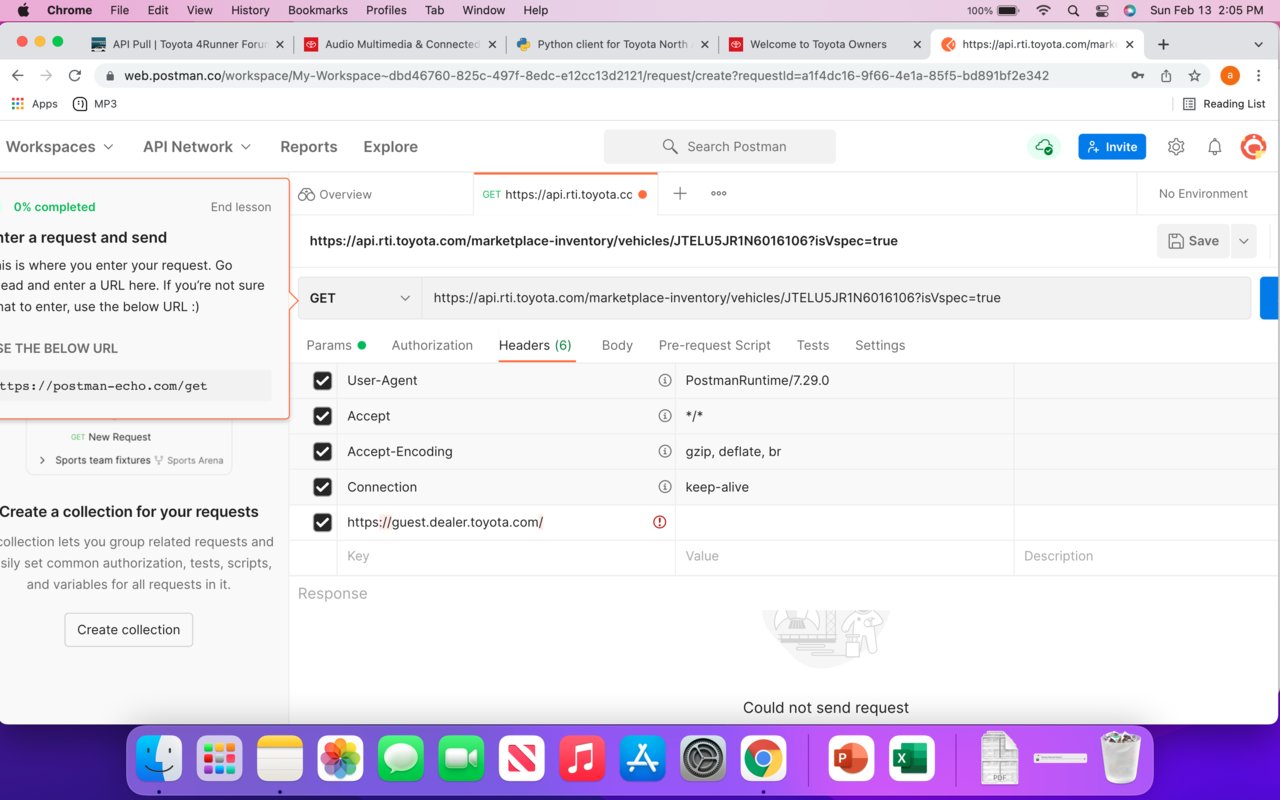Show info for Accept header
This screenshot has height=800, width=1280.
[664, 416]
